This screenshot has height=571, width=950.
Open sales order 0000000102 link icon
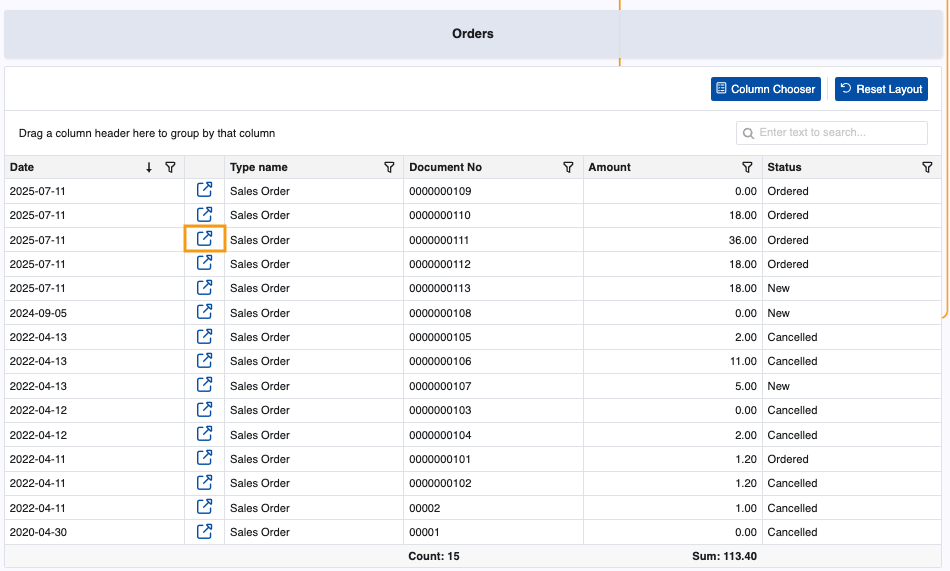205,483
